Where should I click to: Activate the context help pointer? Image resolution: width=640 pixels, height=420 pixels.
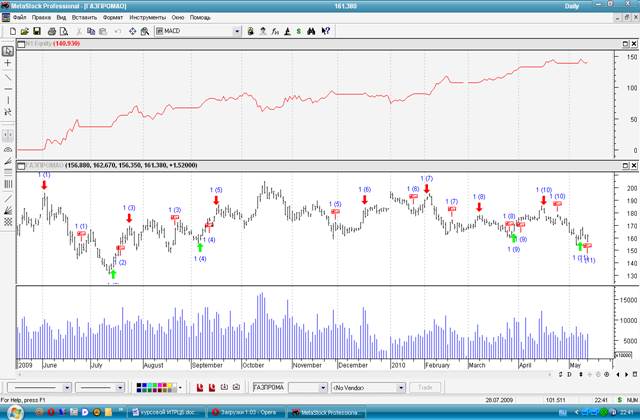(325, 31)
